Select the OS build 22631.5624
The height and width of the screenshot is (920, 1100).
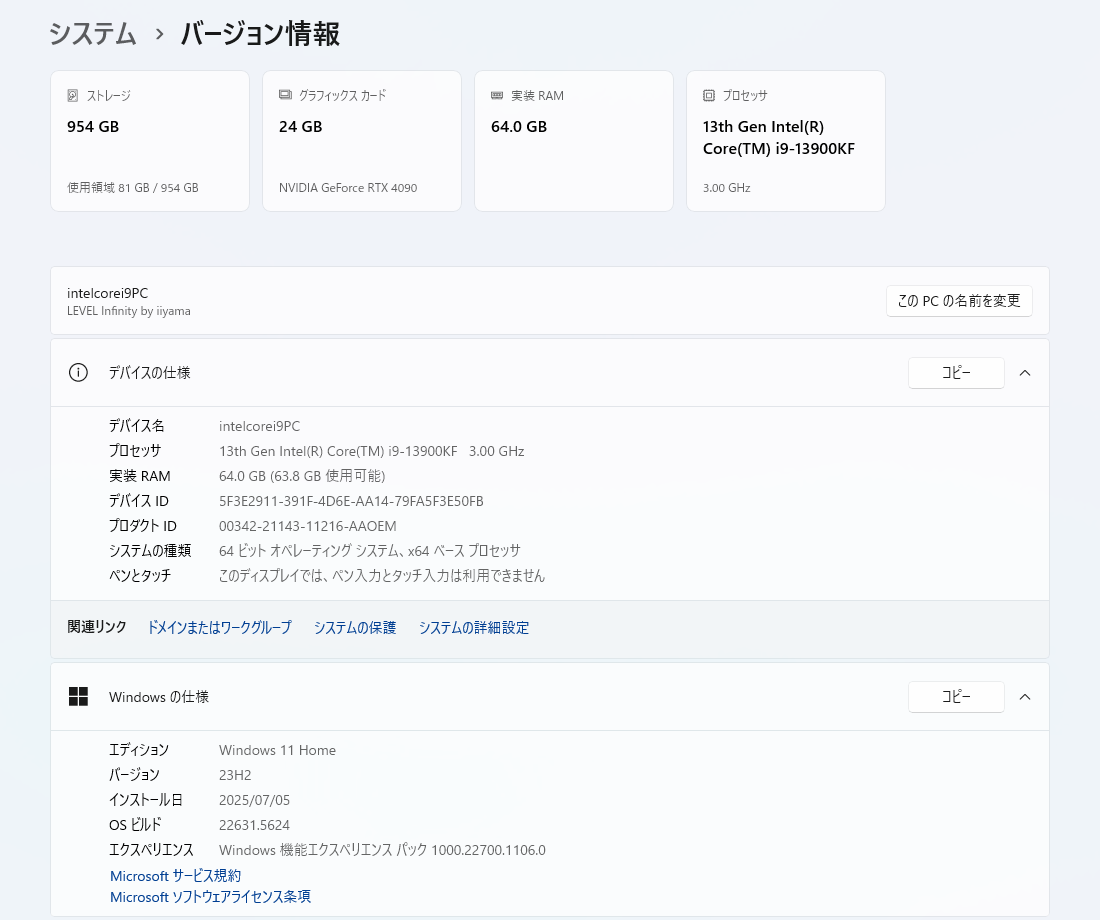(254, 825)
